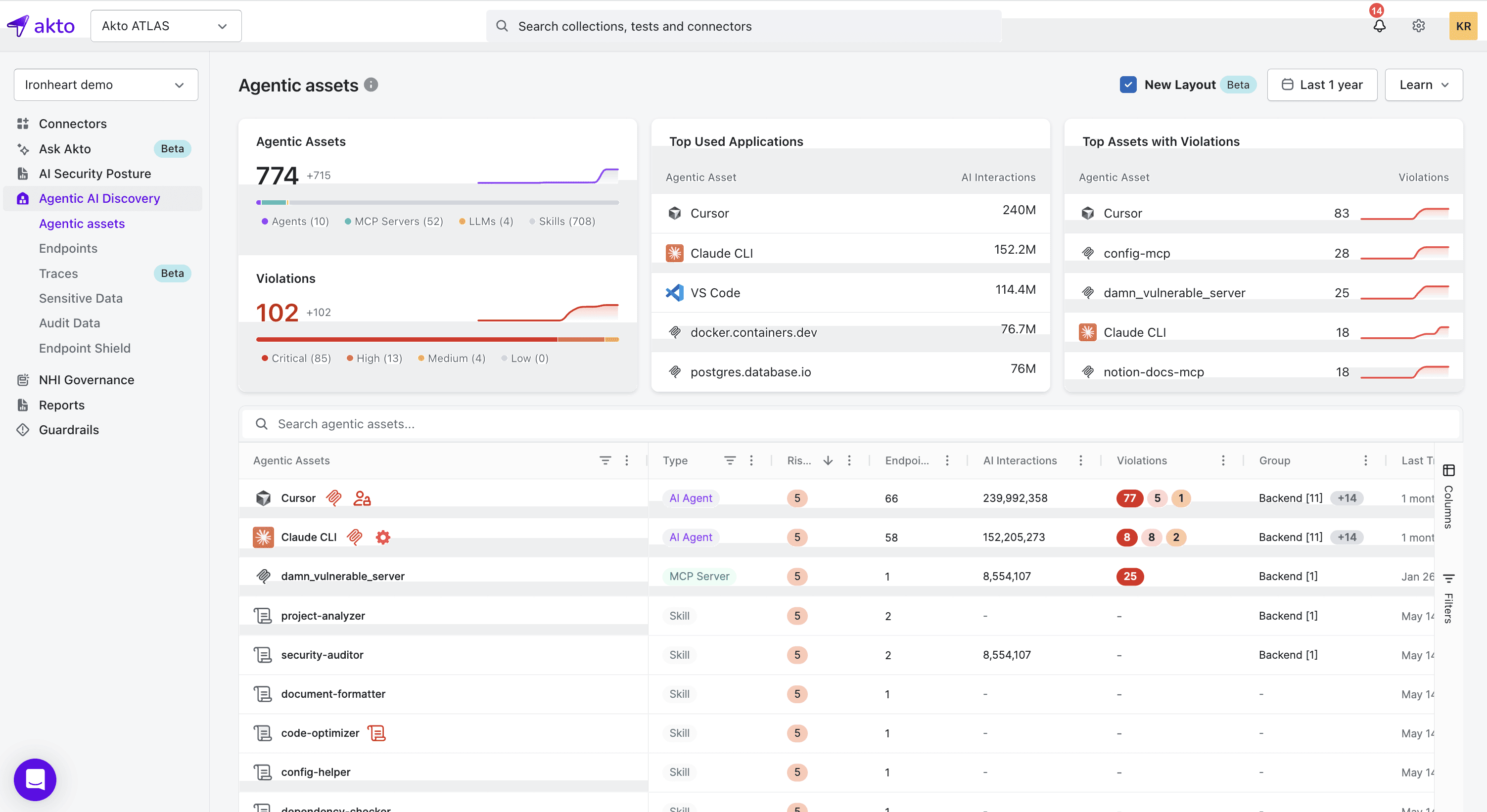Open the KR user avatar menu
Screen dimensions: 1487x812
[x=1463, y=26]
